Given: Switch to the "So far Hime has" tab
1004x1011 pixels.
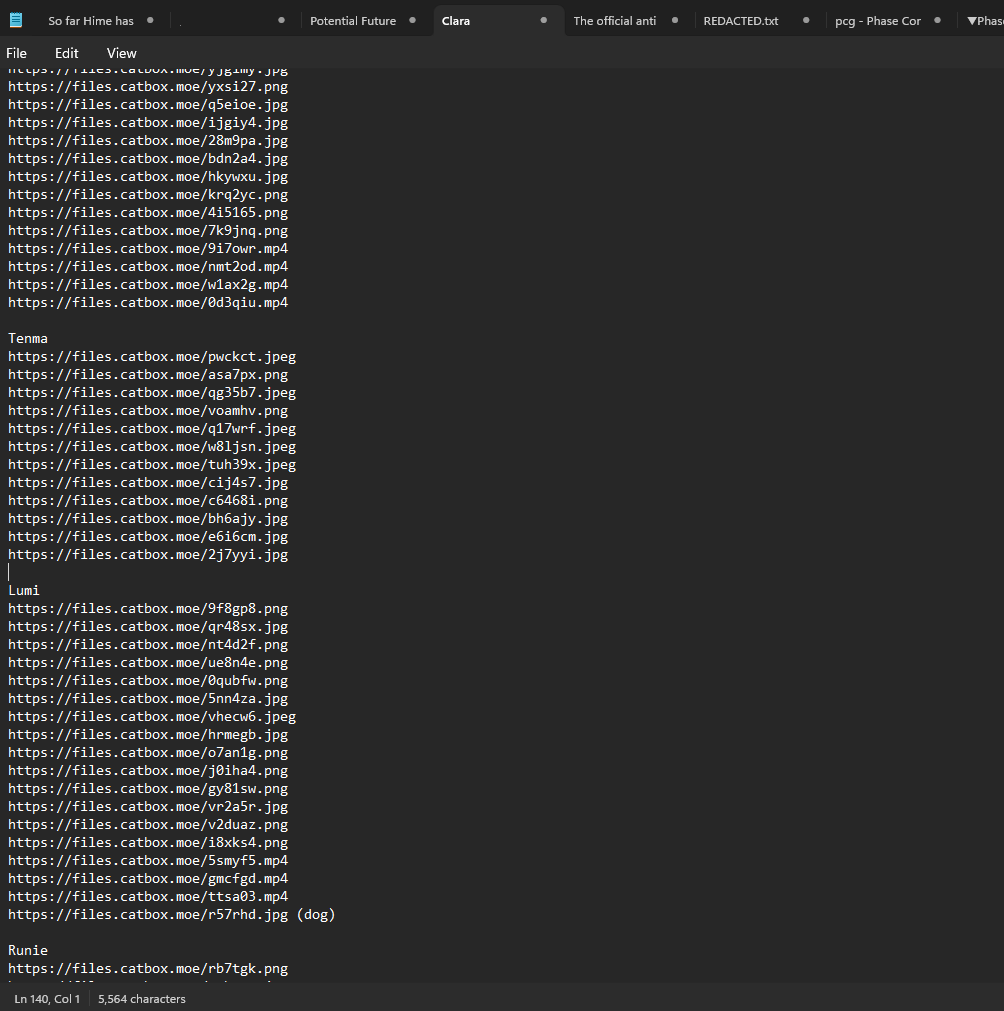Looking at the screenshot, I should coord(91,21).
